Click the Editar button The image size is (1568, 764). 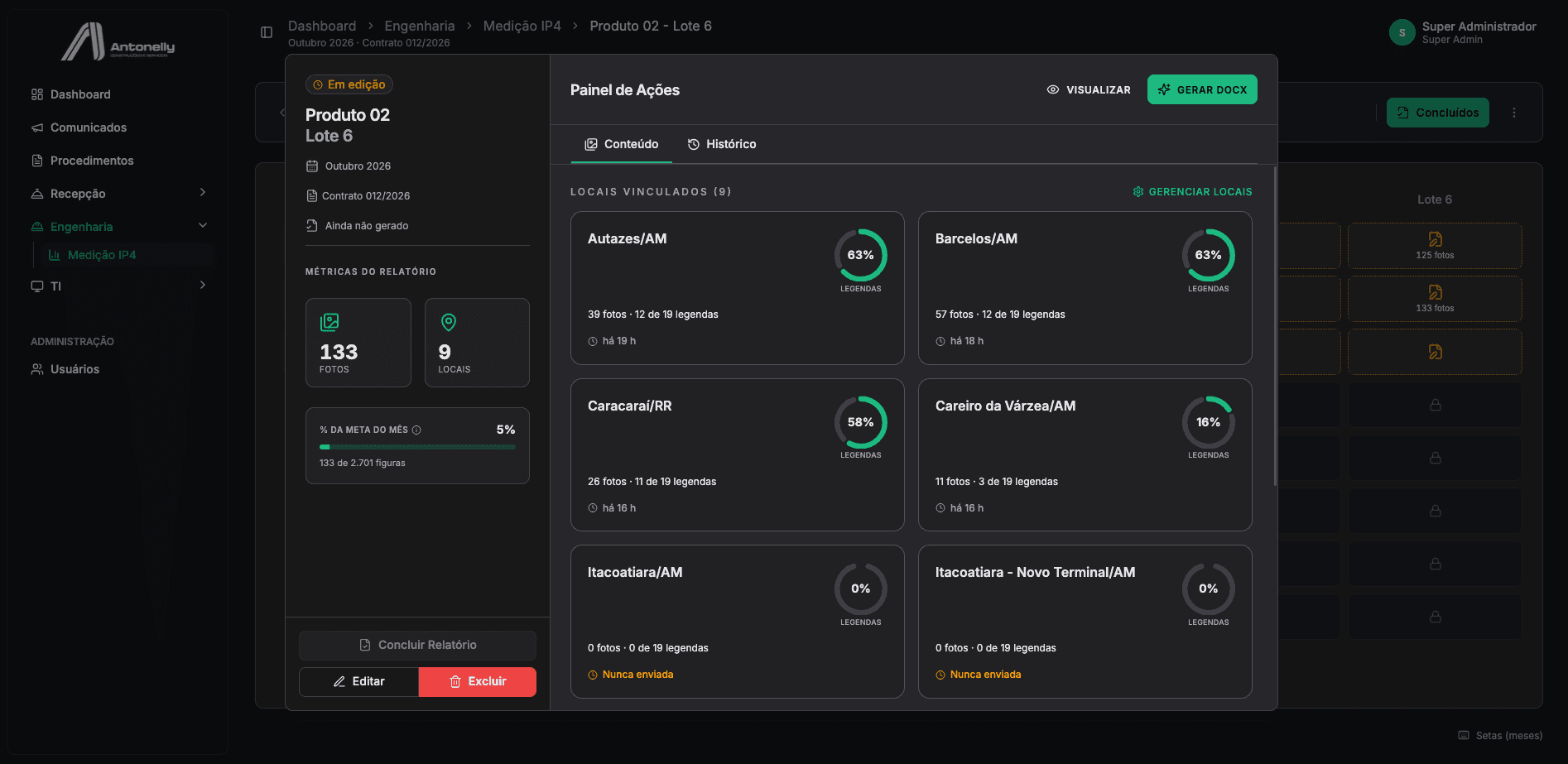coord(359,681)
